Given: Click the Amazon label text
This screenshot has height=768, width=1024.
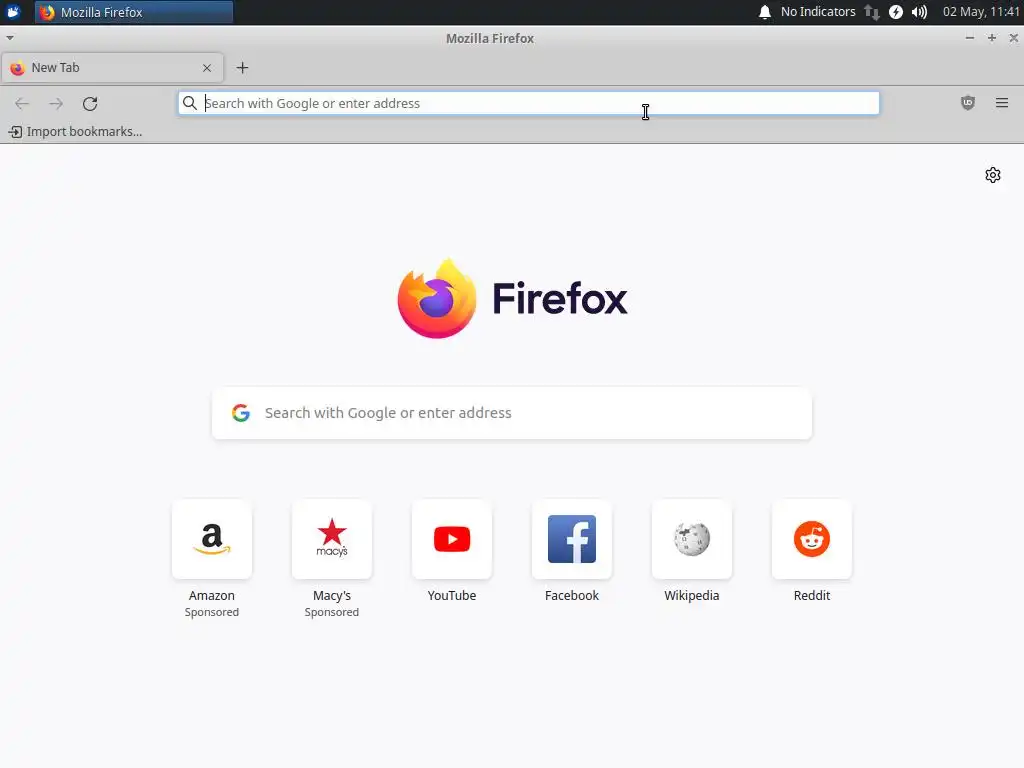Looking at the screenshot, I should (x=212, y=596).
